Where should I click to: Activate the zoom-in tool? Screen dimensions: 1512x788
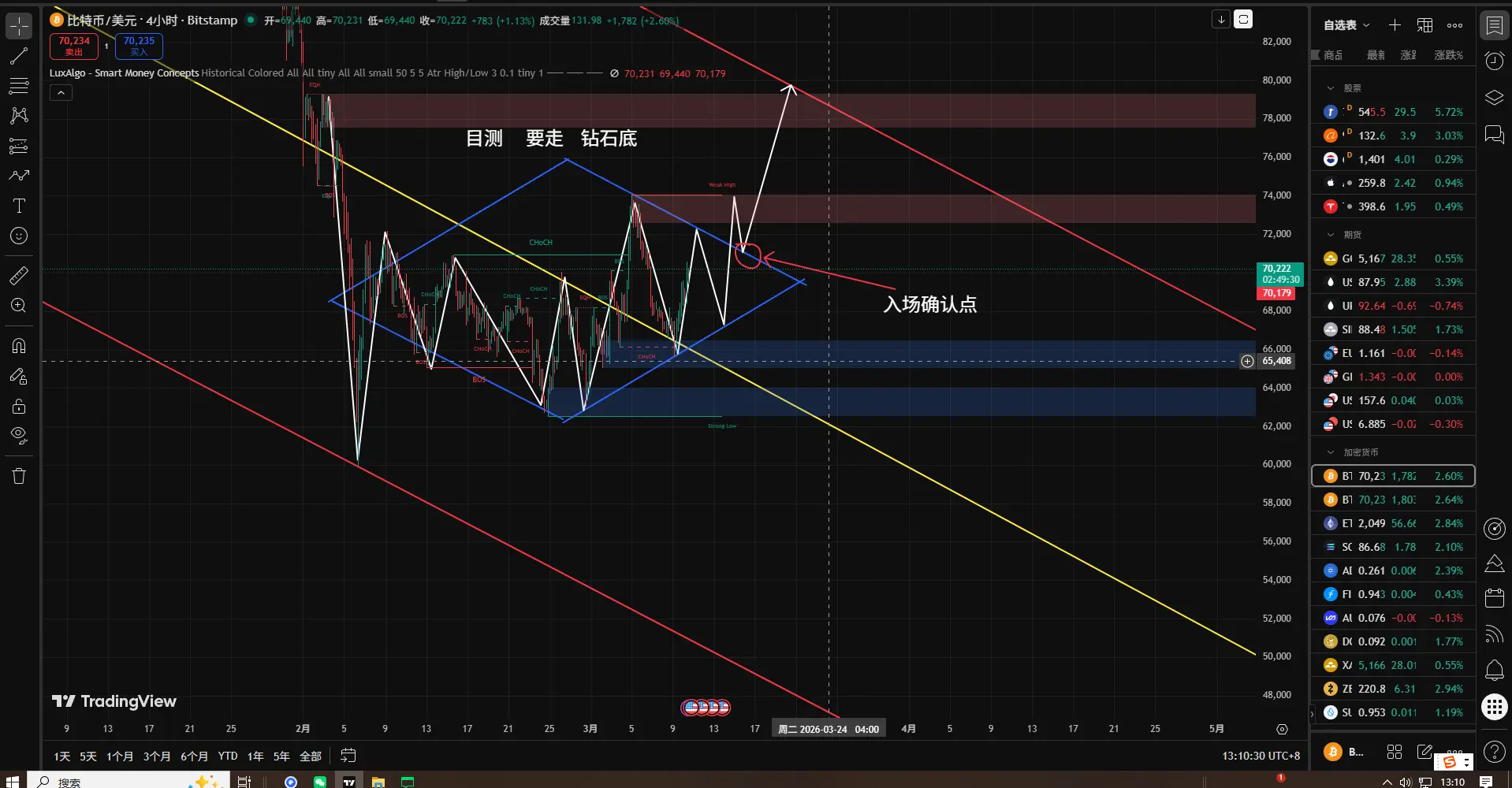[x=19, y=306]
